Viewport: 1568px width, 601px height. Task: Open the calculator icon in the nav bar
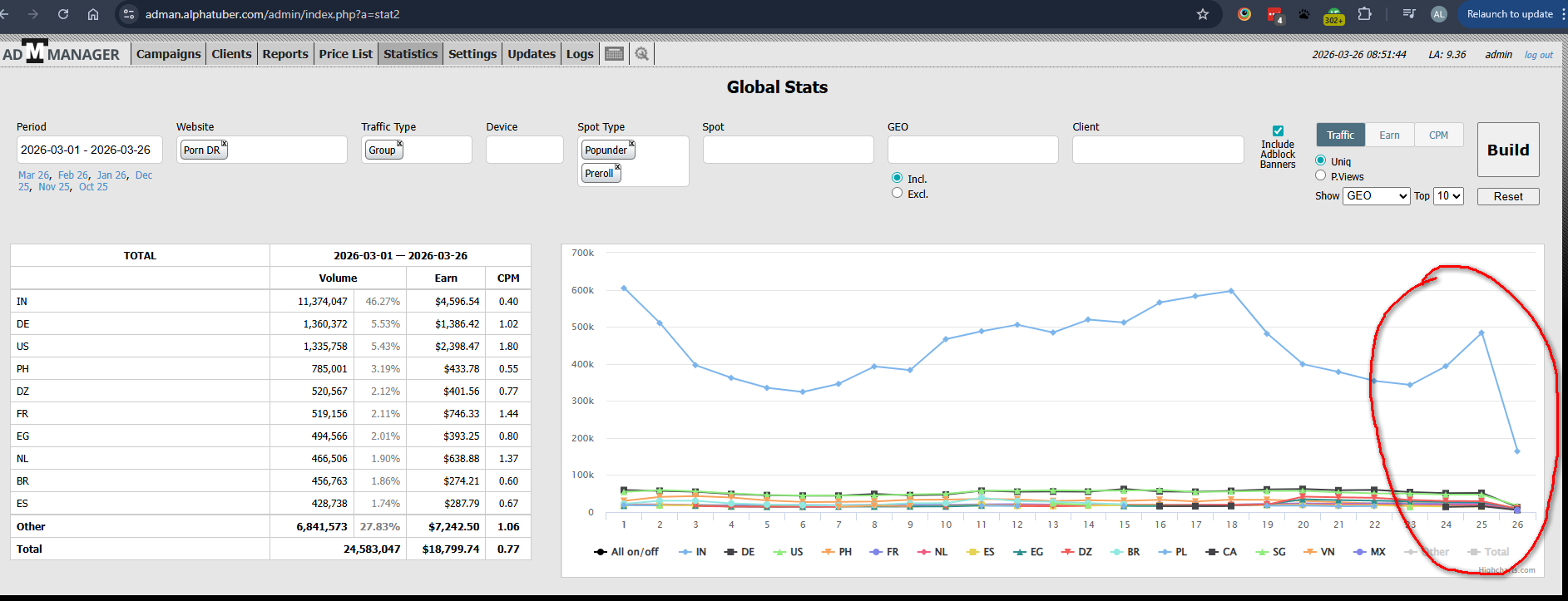614,54
